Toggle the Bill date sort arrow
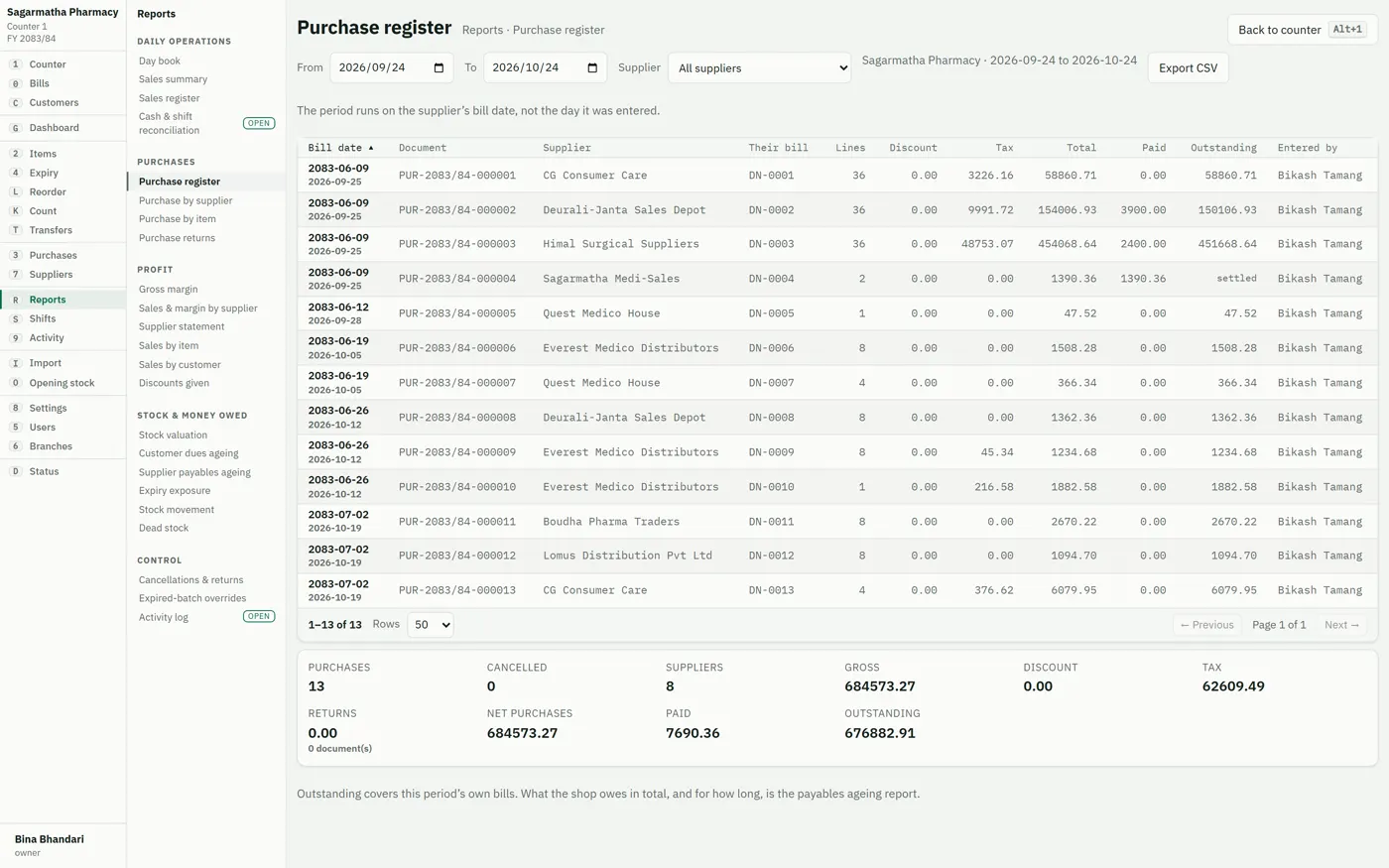Image resolution: width=1389 pixels, height=868 pixels. [371, 148]
